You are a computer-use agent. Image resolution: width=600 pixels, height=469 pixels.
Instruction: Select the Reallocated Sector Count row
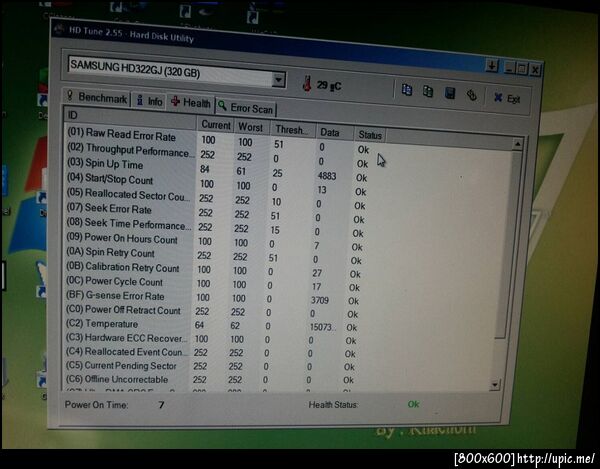[215, 197]
